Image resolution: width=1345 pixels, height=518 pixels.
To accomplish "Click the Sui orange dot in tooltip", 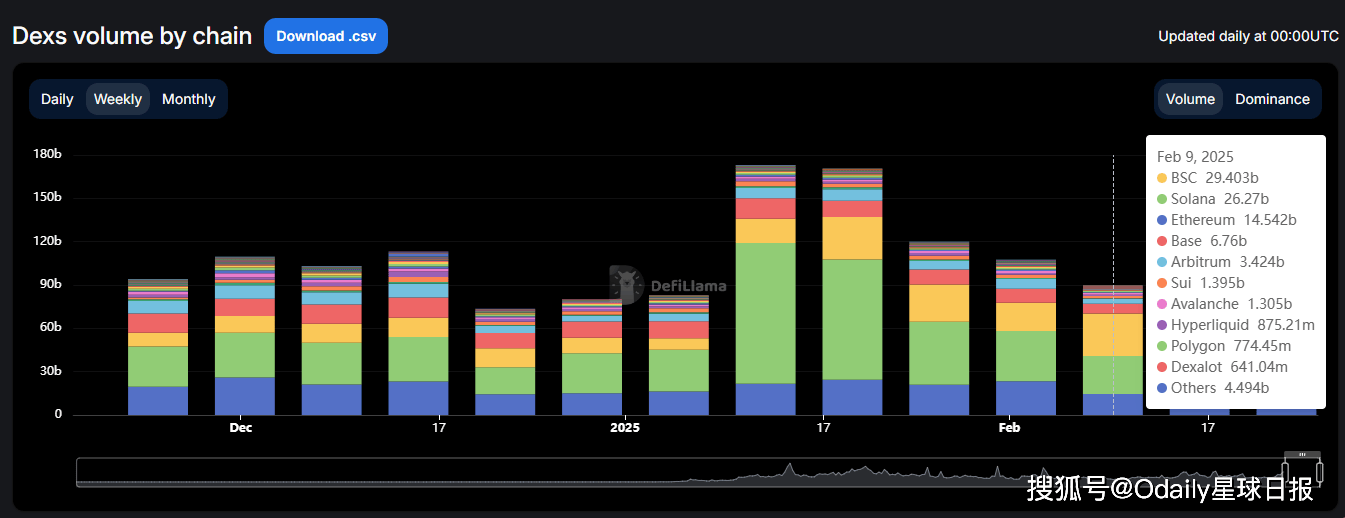I will tap(1162, 283).
